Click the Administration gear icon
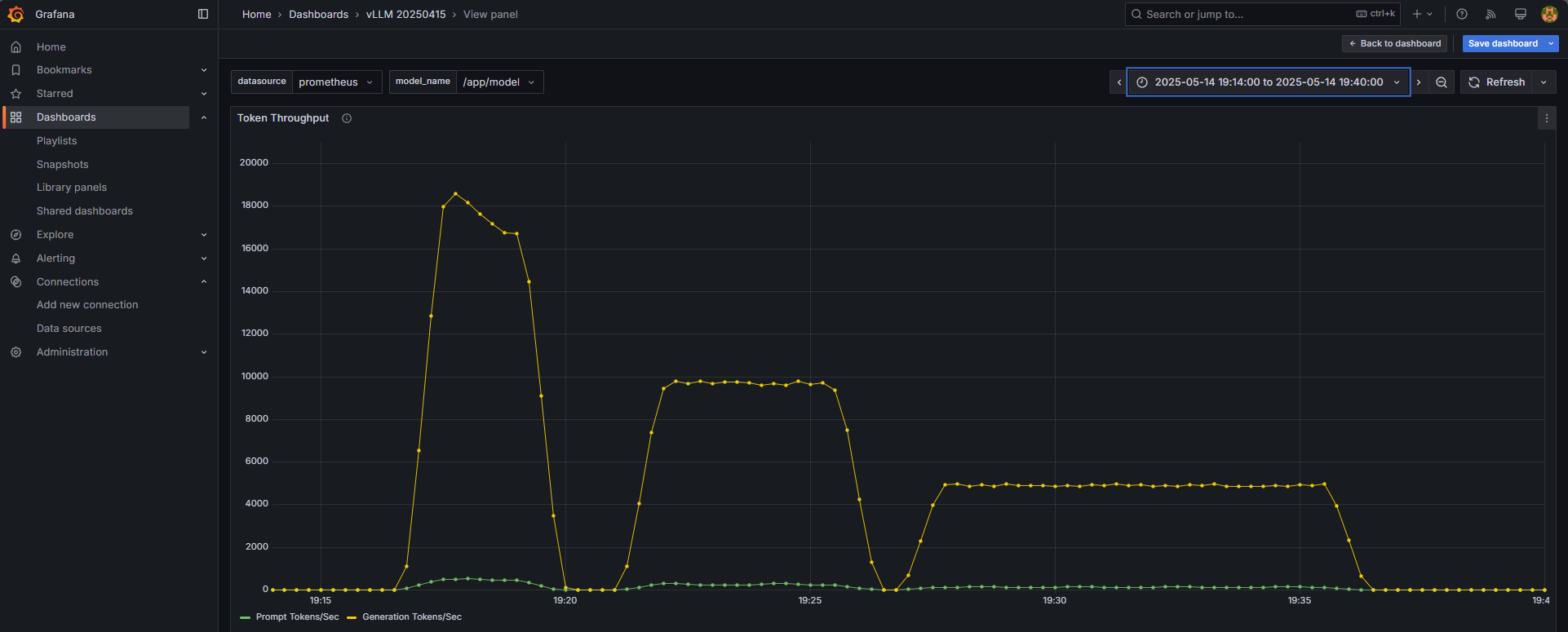The image size is (1568, 632). click(16, 352)
